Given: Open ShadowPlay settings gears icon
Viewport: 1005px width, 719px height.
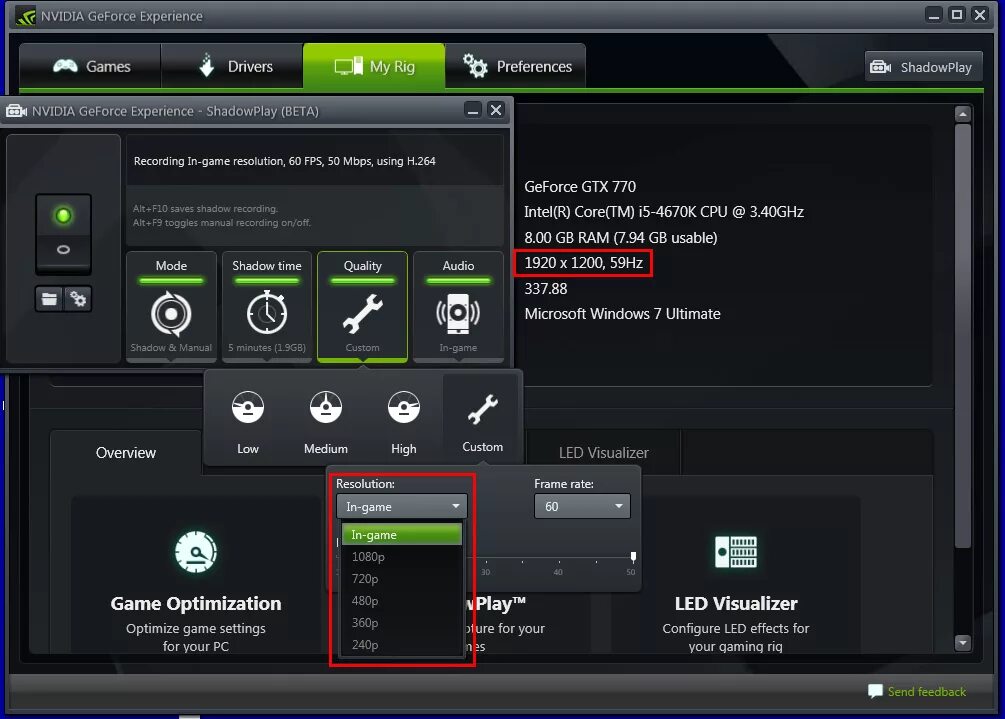Looking at the screenshot, I should click(78, 299).
